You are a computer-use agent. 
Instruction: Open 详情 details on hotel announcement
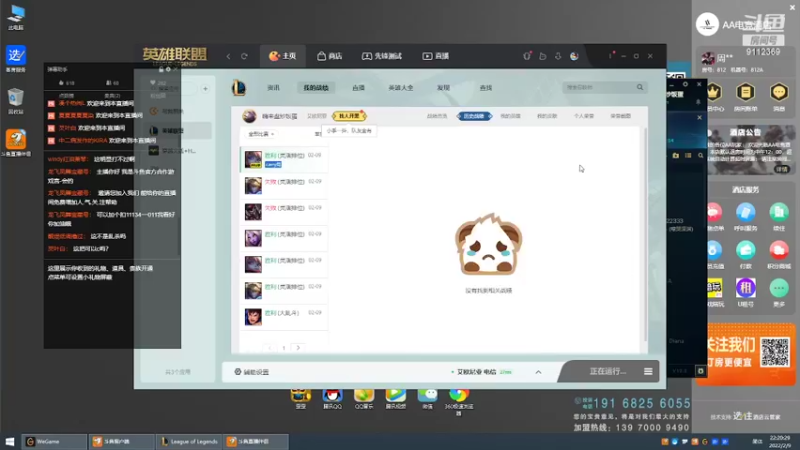[782, 169]
